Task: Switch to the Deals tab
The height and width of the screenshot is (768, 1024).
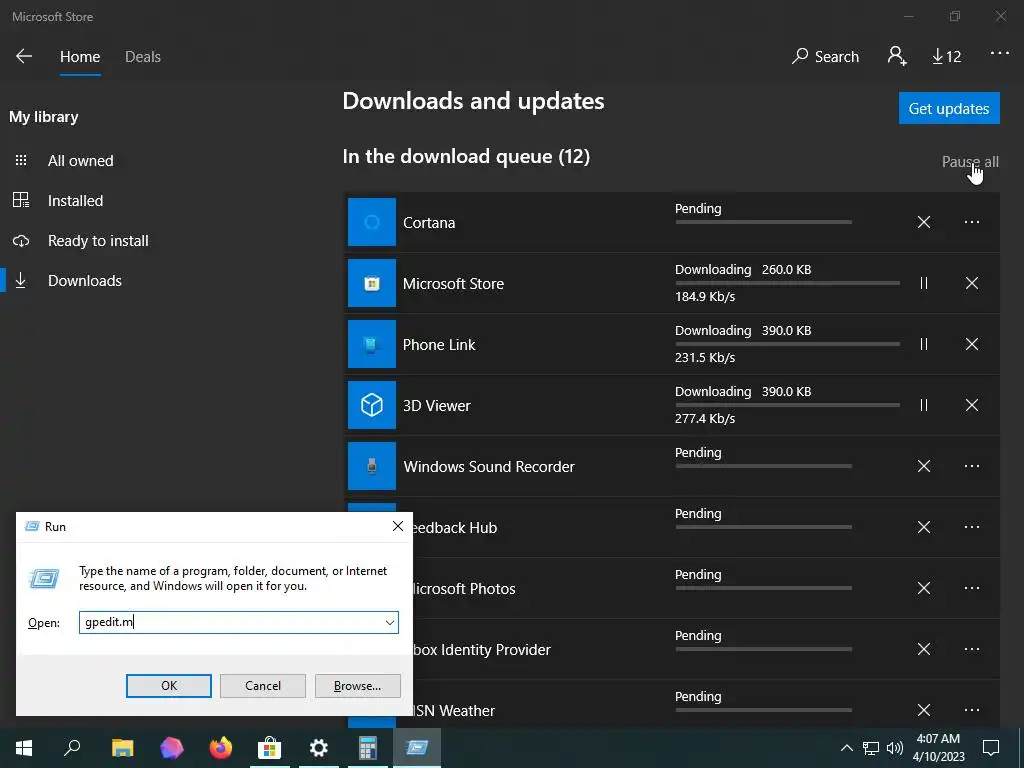Action: pyautogui.click(x=143, y=57)
